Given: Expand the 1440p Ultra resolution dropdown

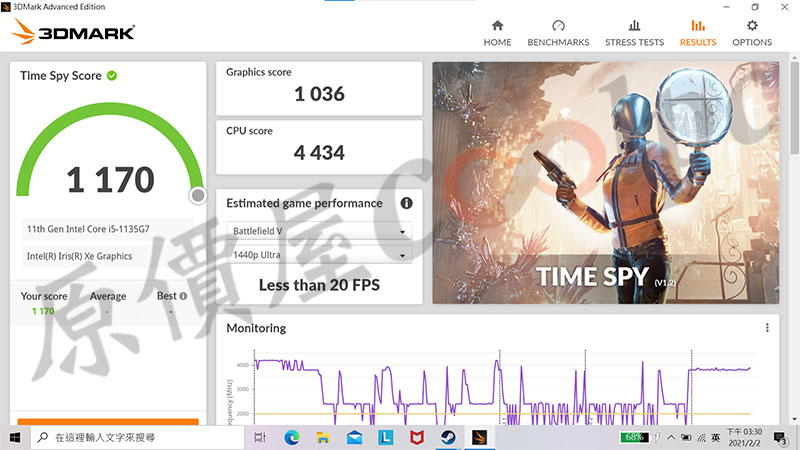Looking at the screenshot, I should click(319, 255).
